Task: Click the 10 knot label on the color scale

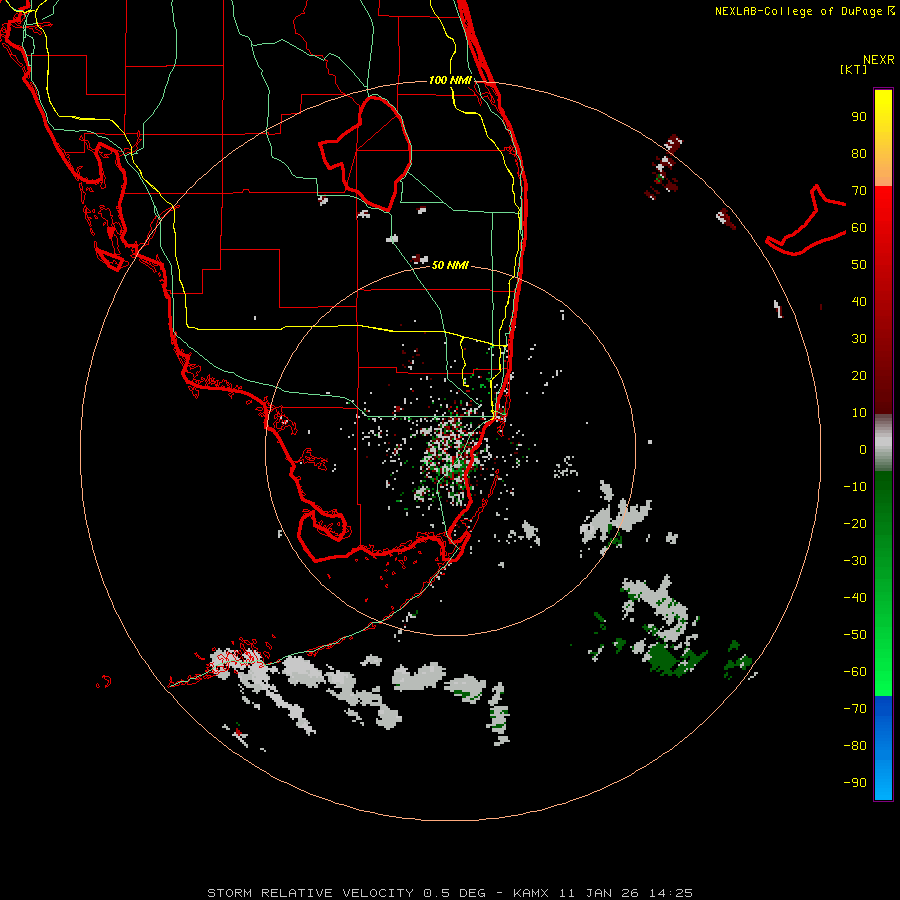Action: point(859,413)
